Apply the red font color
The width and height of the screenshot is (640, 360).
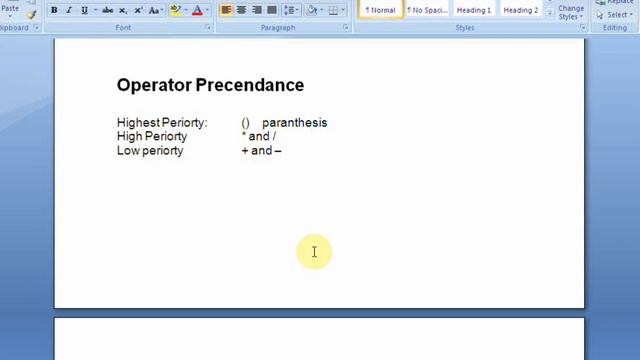[197, 10]
